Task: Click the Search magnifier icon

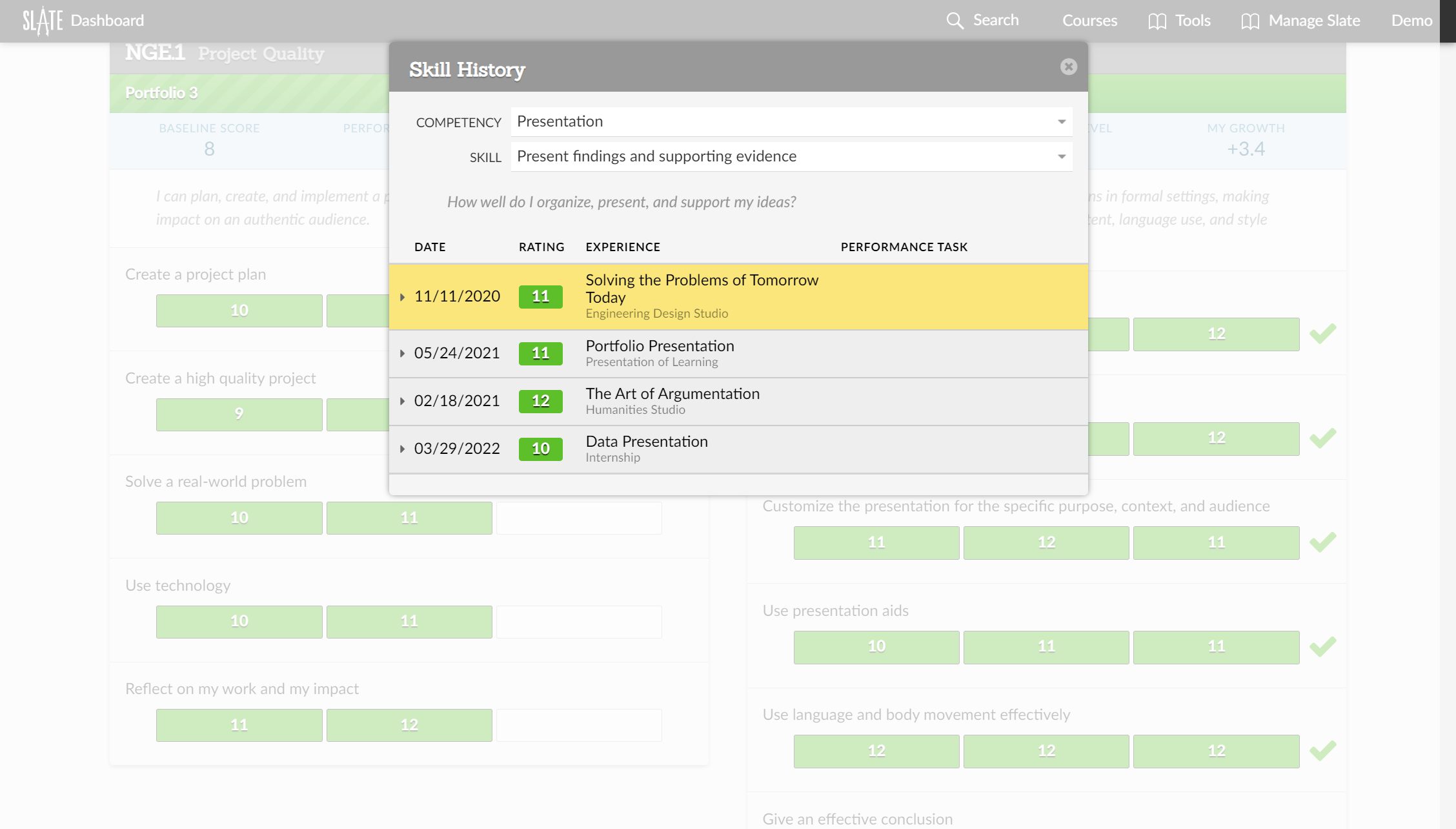Action: click(x=954, y=21)
